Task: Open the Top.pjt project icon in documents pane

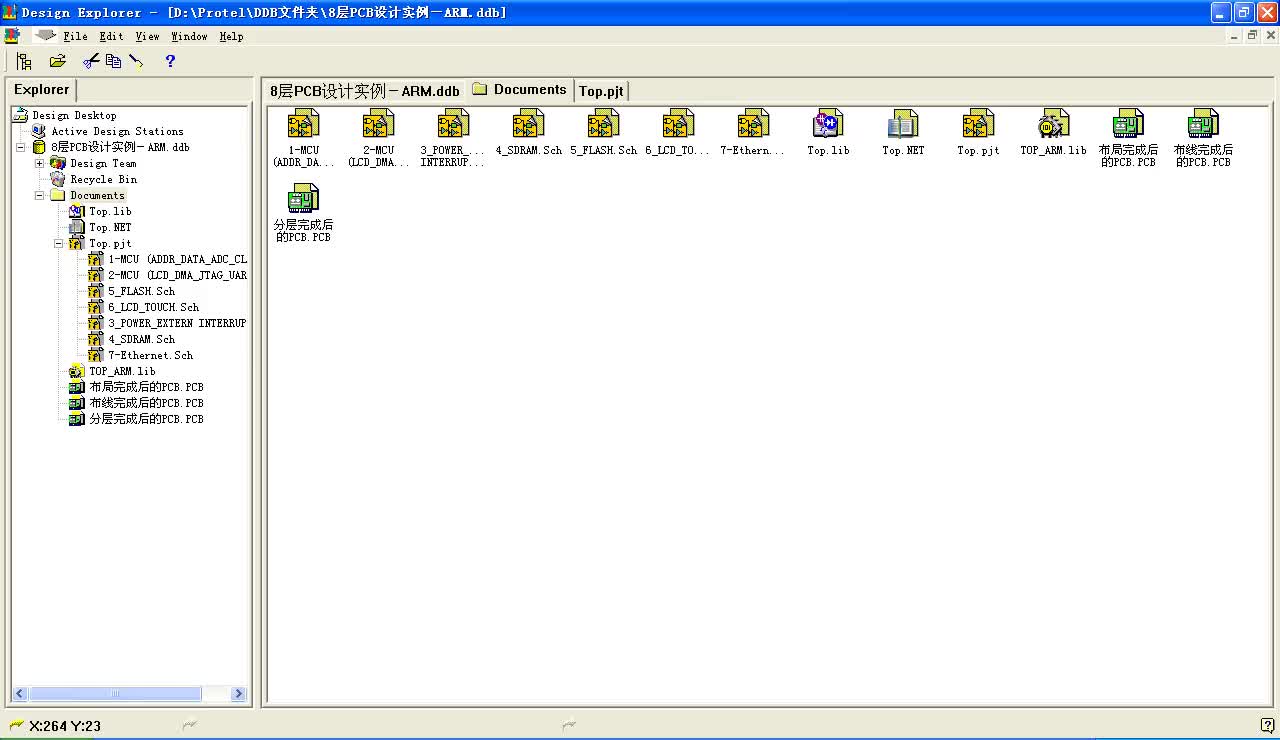Action: tap(978, 125)
